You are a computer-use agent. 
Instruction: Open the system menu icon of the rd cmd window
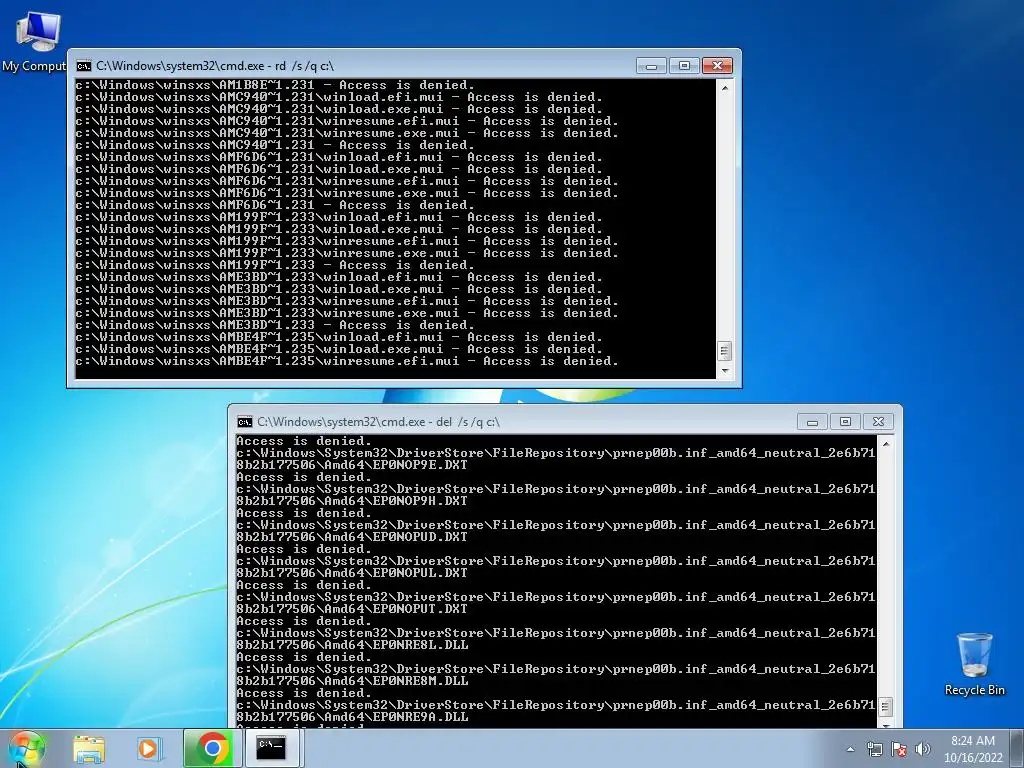(x=84, y=65)
